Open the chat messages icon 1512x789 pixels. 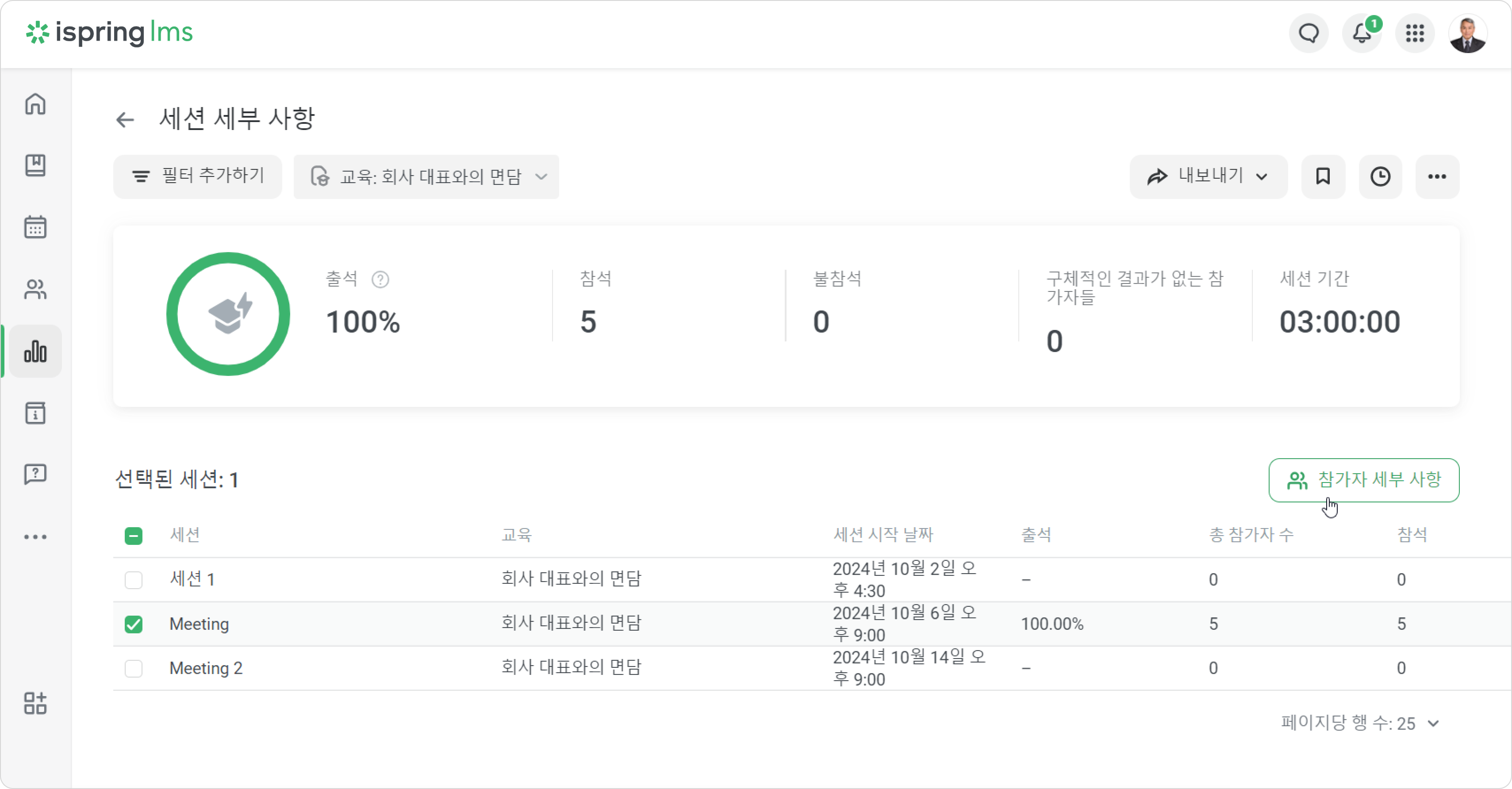[x=1308, y=33]
